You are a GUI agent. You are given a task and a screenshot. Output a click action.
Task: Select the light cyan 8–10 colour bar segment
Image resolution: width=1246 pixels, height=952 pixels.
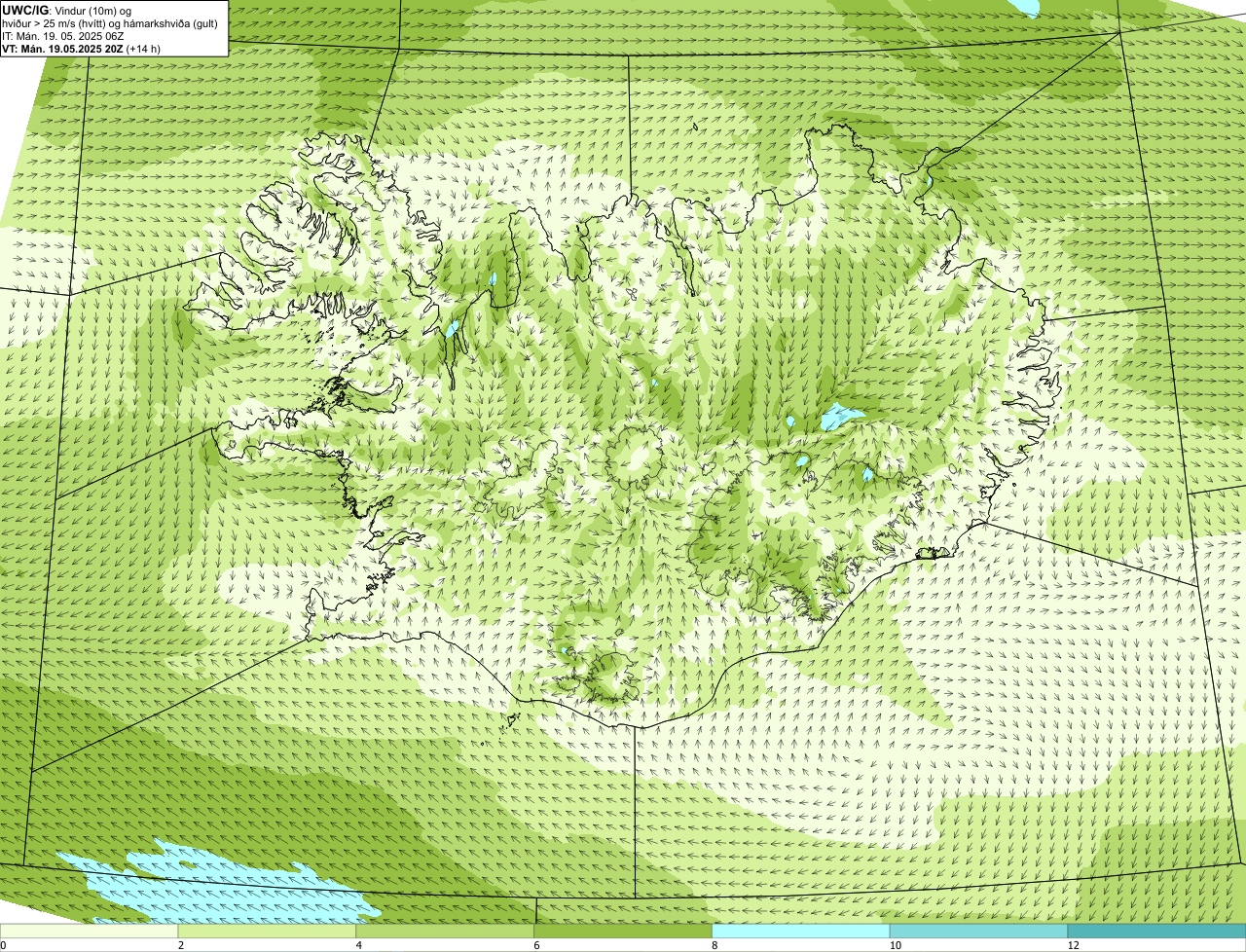point(802,931)
